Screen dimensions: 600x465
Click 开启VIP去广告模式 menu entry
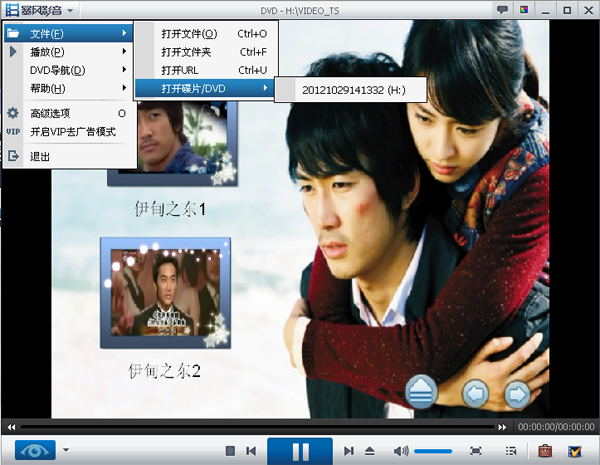pyautogui.click(x=68, y=132)
